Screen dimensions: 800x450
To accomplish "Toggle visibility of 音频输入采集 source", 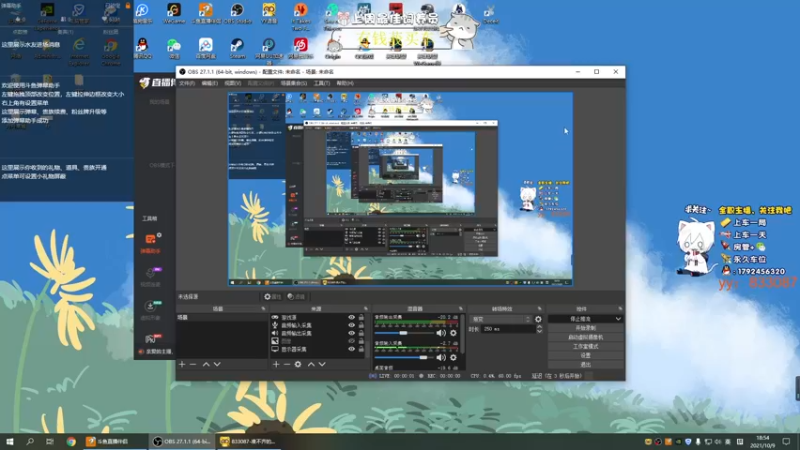I will [x=352, y=325].
